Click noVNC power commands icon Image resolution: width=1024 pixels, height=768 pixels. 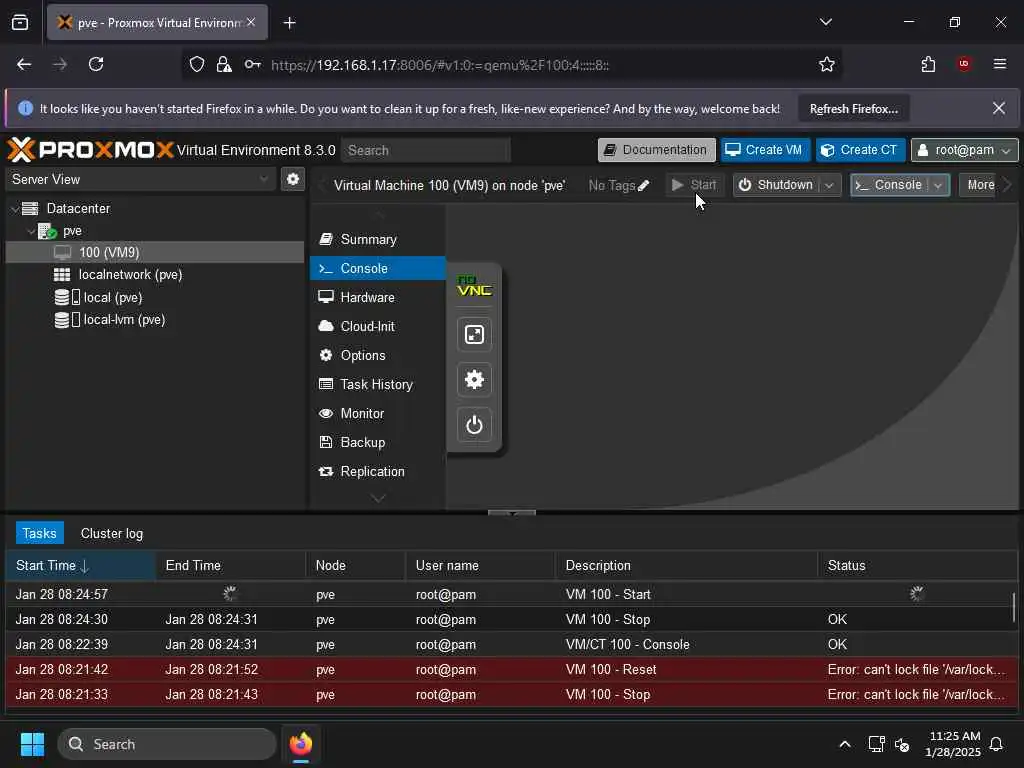tap(474, 425)
